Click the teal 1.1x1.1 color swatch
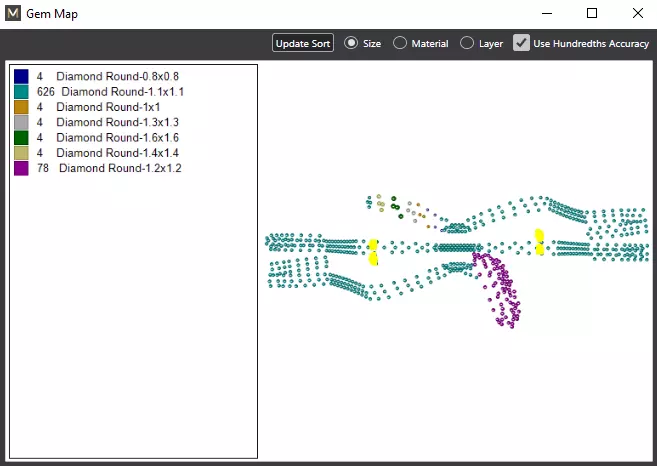The height and width of the screenshot is (466, 657). coord(21,92)
